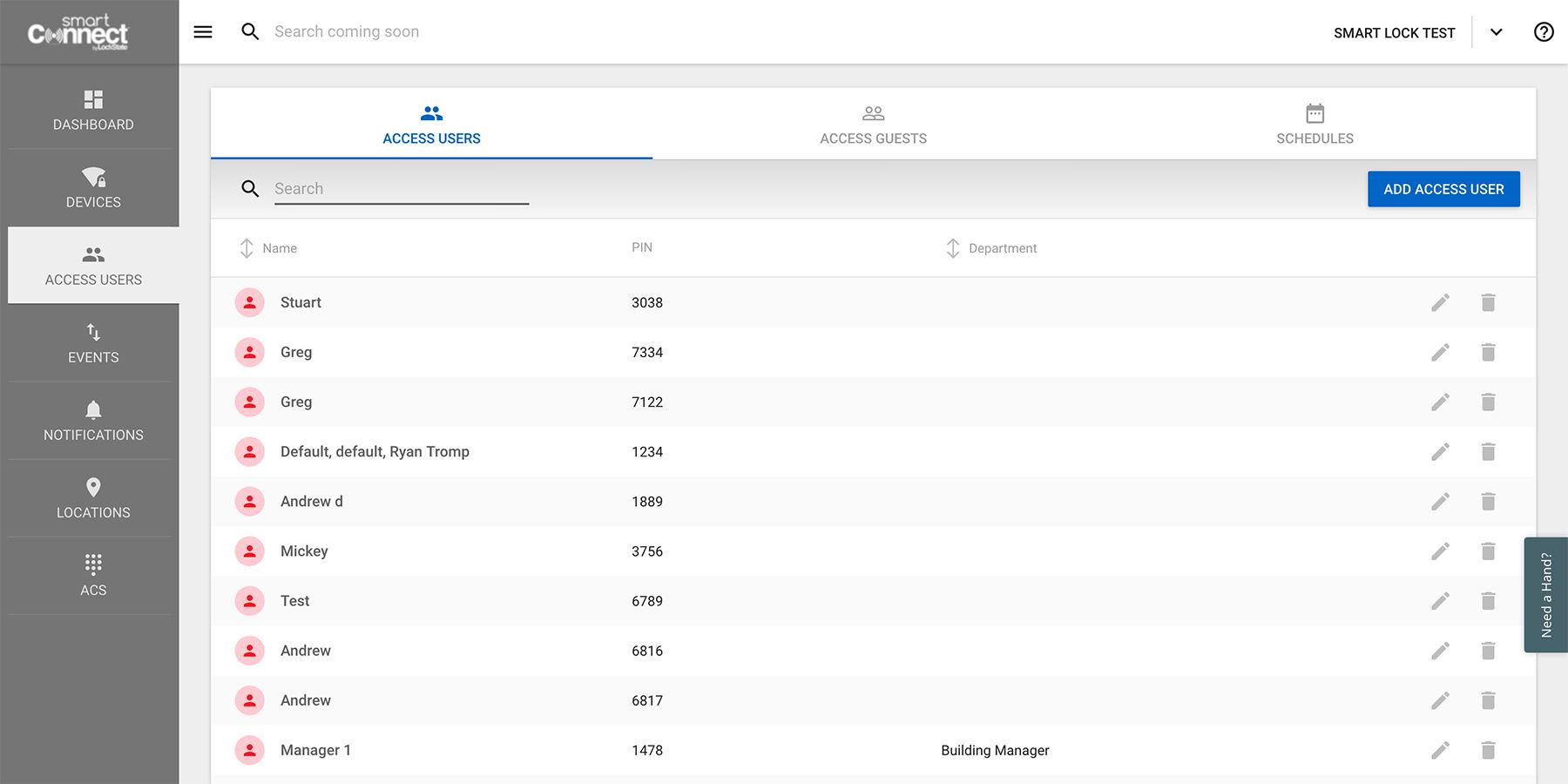1568x784 pixels.
Task: Open Devices in the sidebar
Action: point(93,188)
